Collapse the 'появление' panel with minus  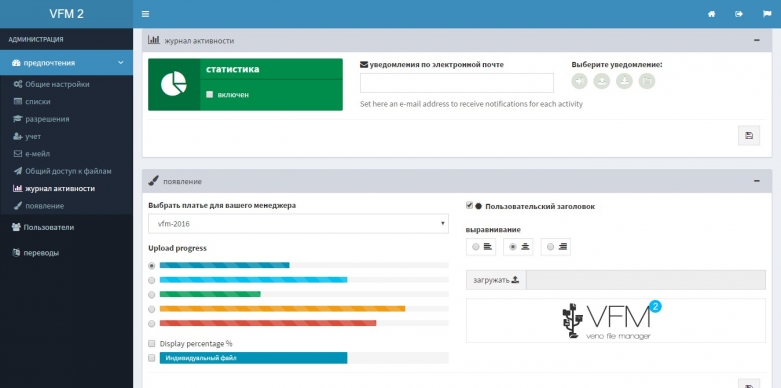[757, 181]
